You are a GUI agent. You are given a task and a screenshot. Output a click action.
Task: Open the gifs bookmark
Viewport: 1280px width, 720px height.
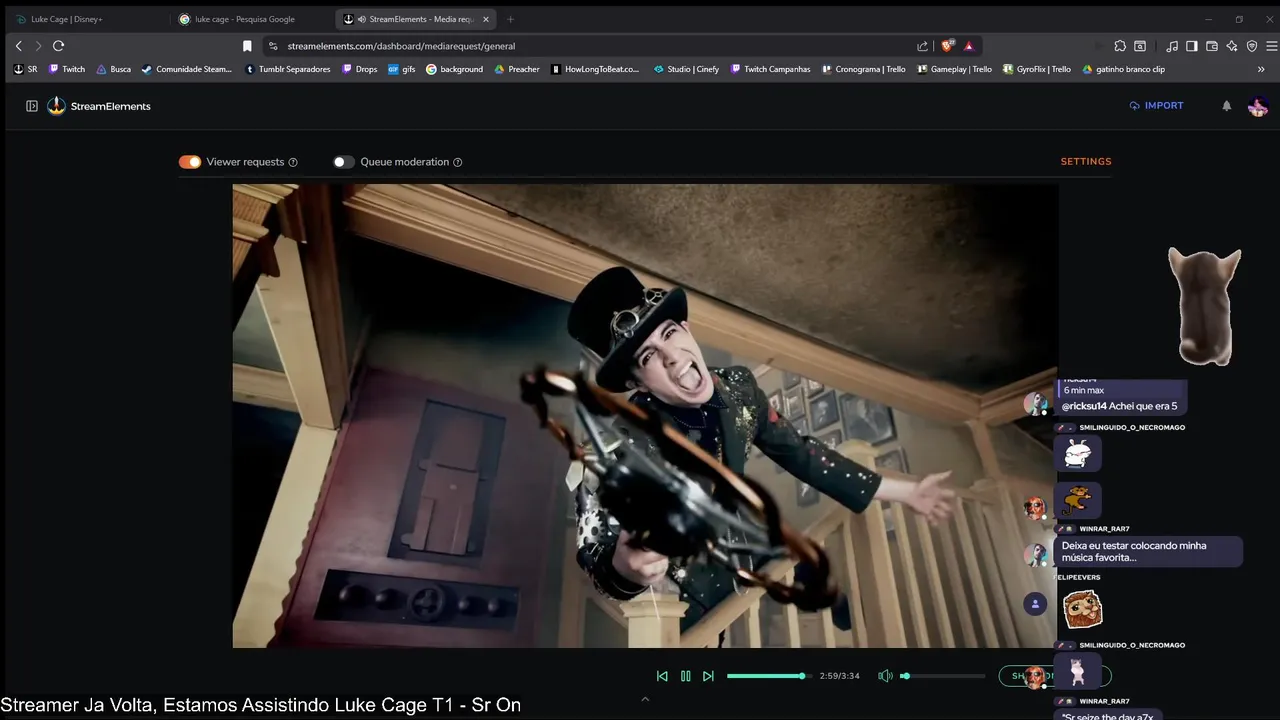click(x=401, y=69)
